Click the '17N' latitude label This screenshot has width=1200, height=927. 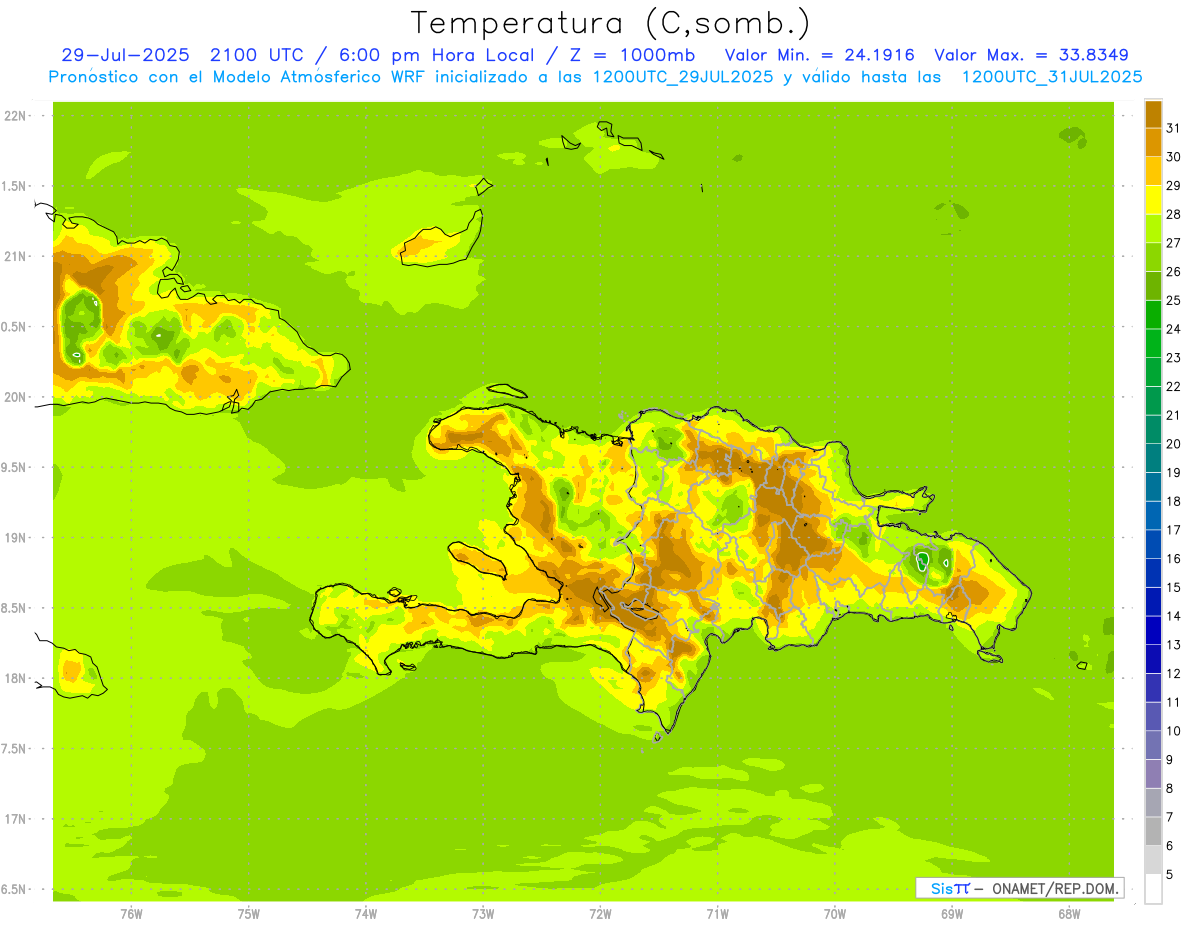tap(14, 819)
